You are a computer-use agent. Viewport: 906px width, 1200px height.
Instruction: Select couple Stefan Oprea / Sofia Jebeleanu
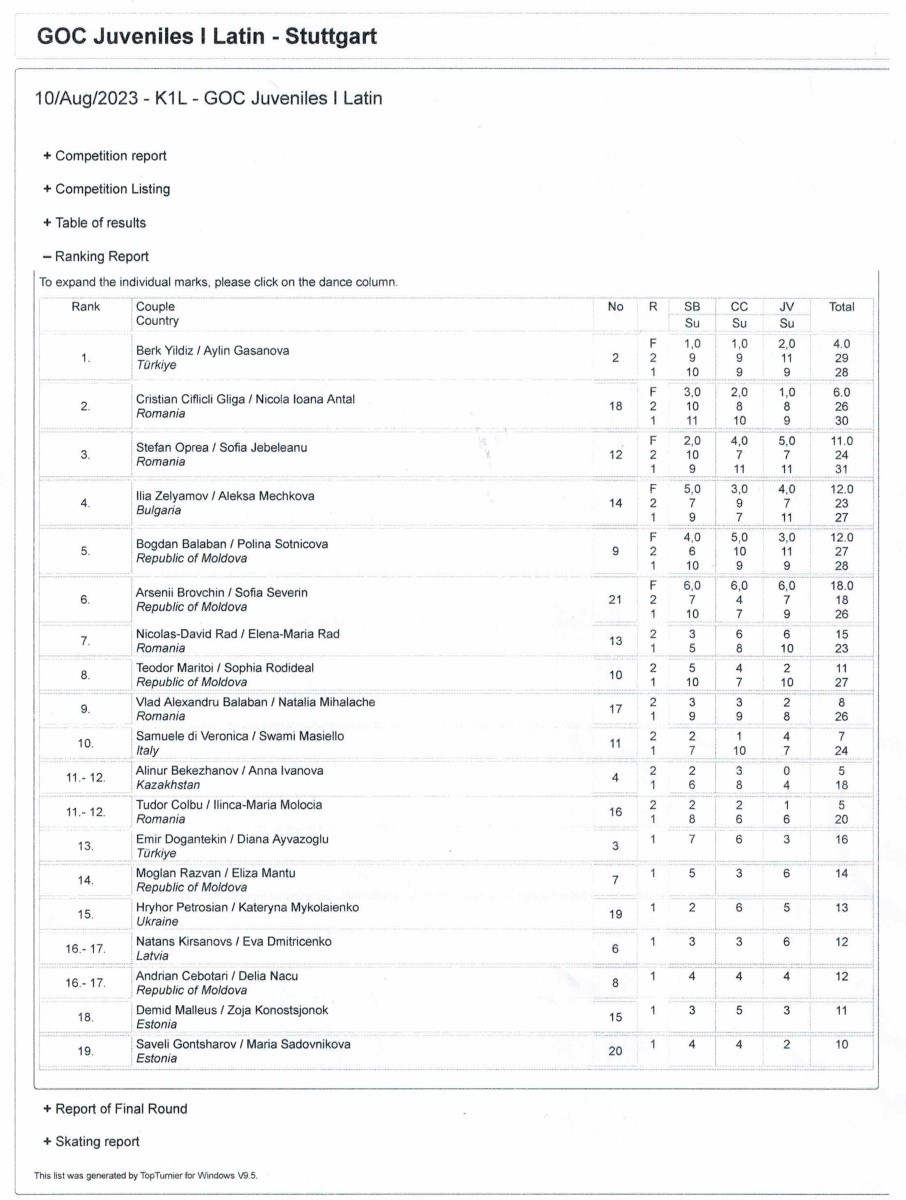tap(221, 448)
